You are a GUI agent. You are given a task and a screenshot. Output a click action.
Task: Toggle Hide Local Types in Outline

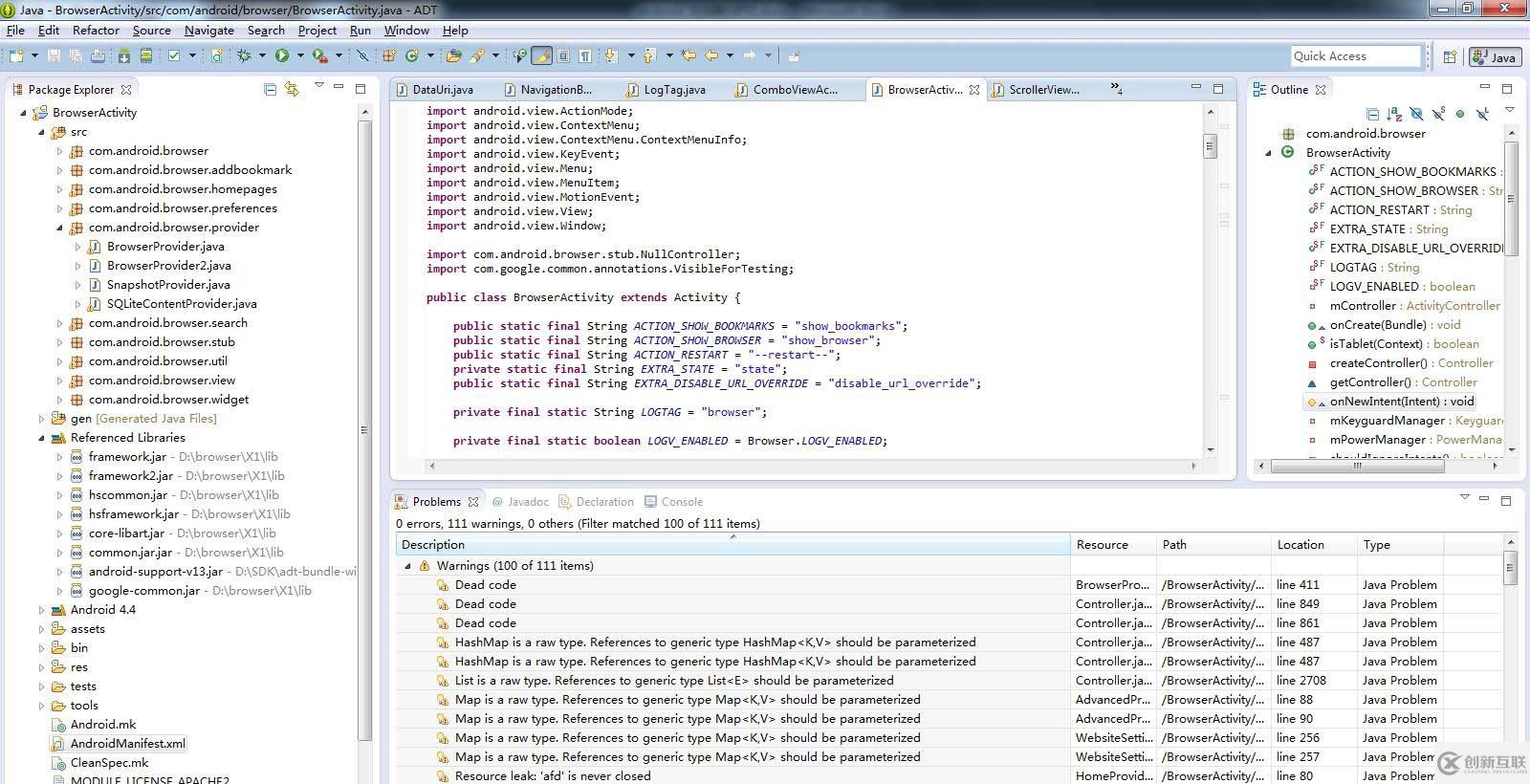(1482, 114)
